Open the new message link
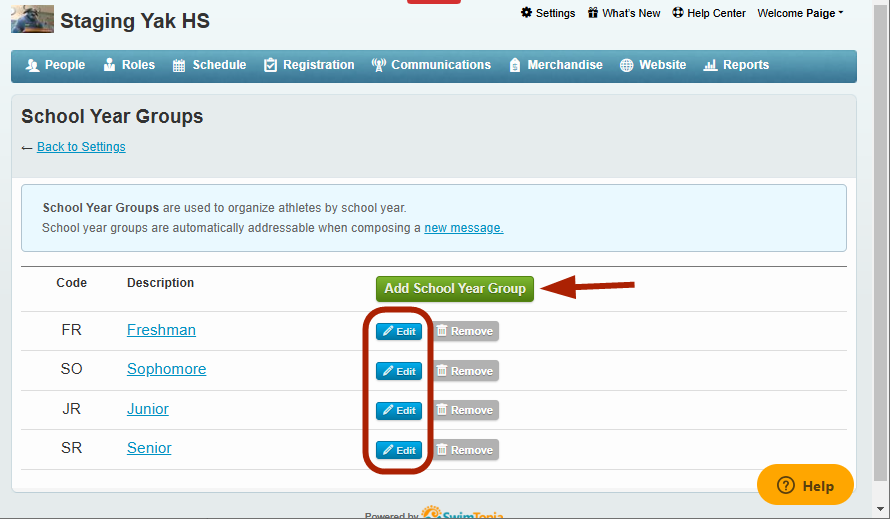The height and width of the screenshot is (519, 890). pos(464,228)
